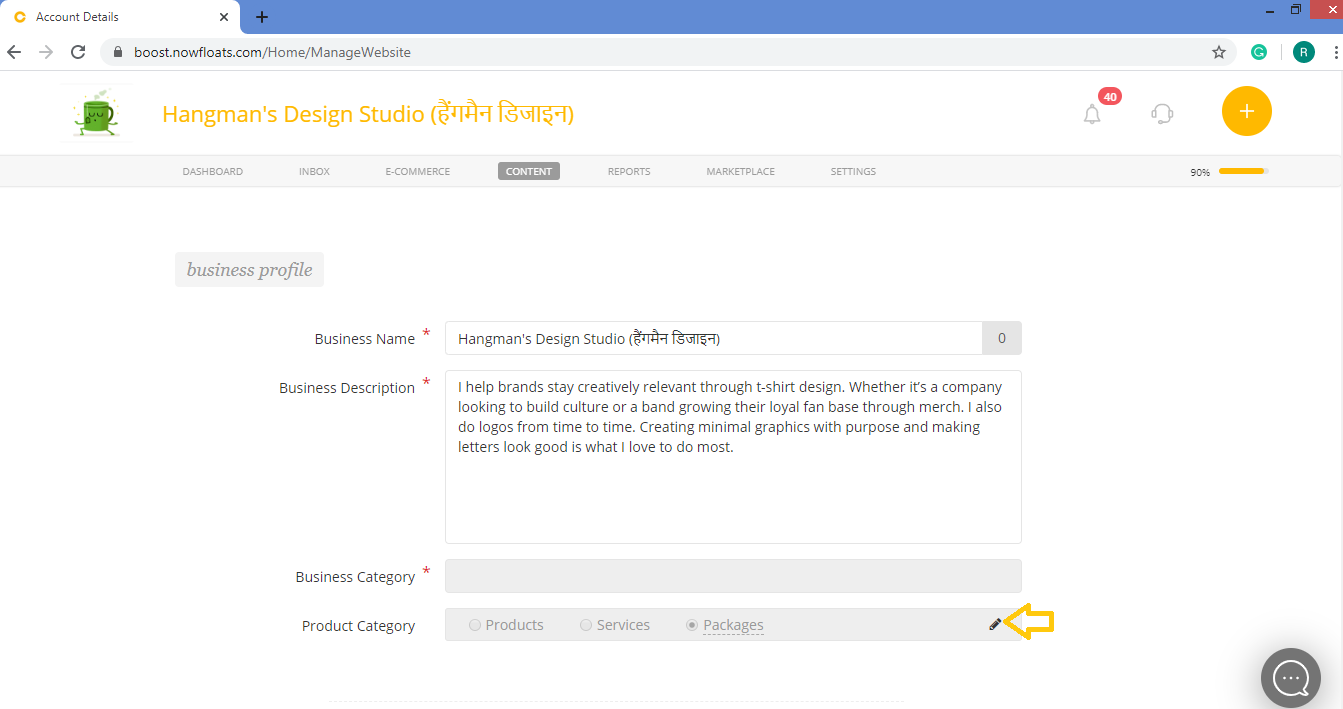Click the Business Category field
1343x709 pixels.
pyautogui.click(x=733, y=576)
